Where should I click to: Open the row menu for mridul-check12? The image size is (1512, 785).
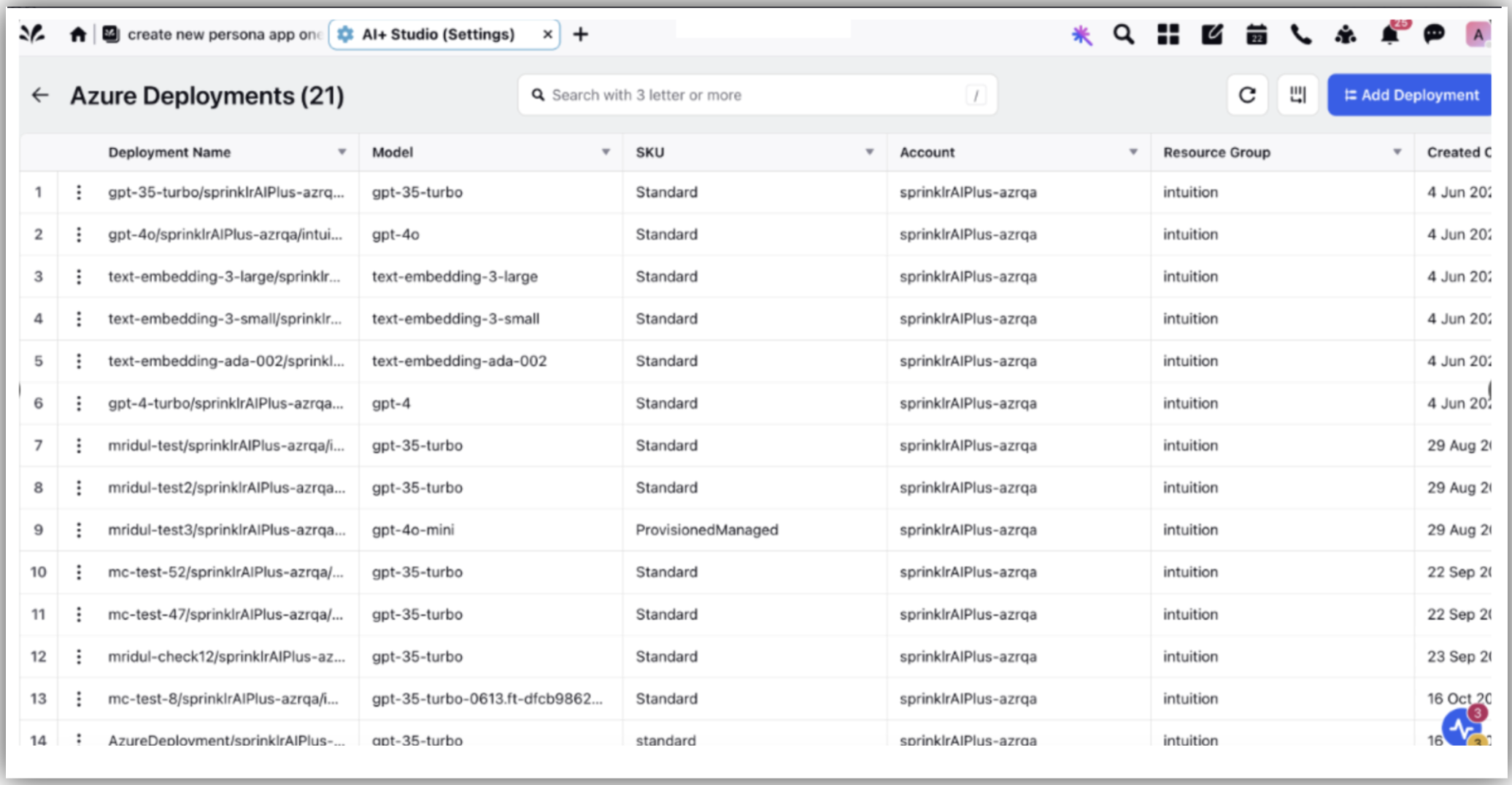point(79,657)
